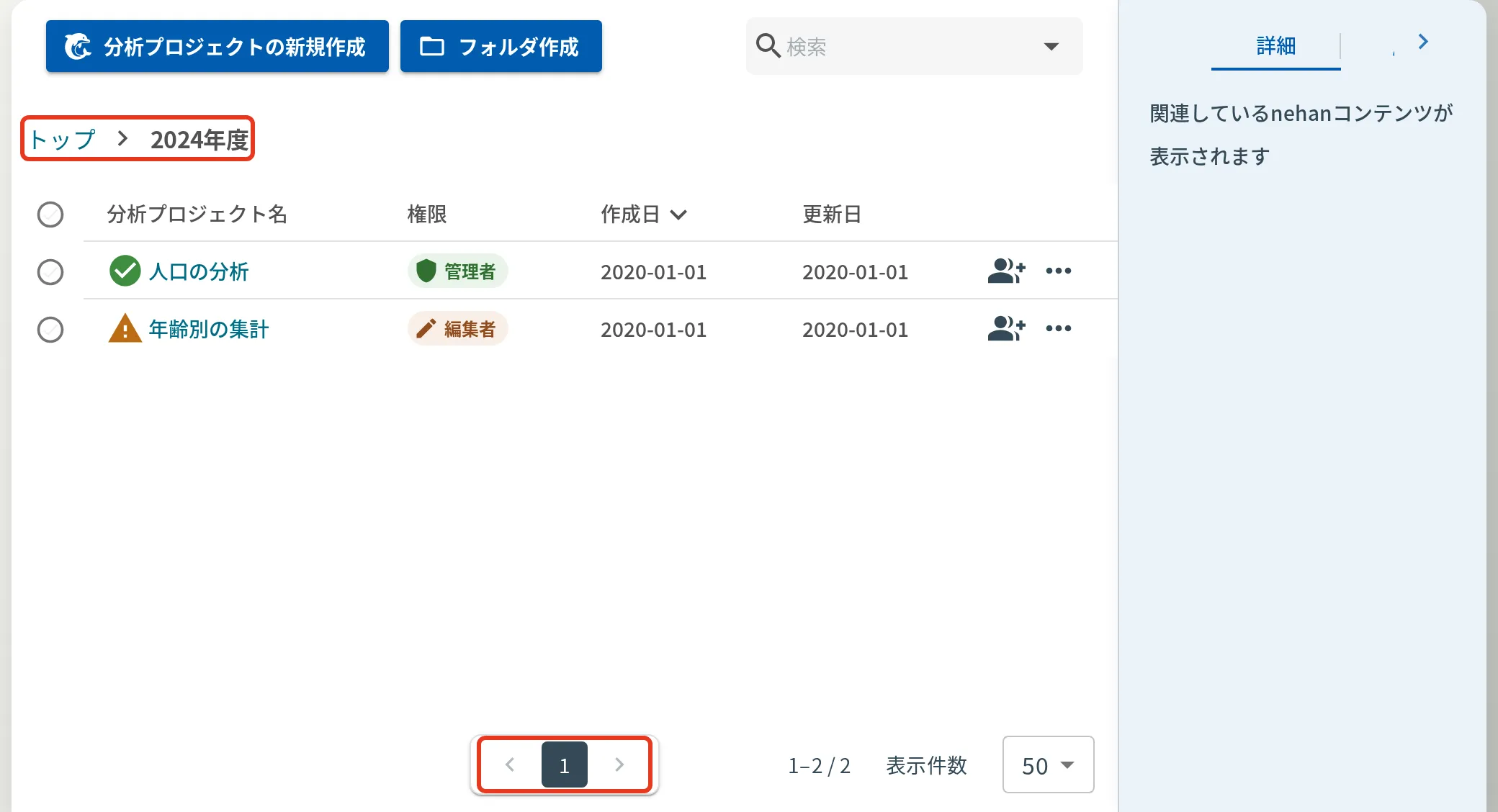Open the 表示件数 50 dropdown
Screen dimensions: 1498x812
[x=1048, y=764]
